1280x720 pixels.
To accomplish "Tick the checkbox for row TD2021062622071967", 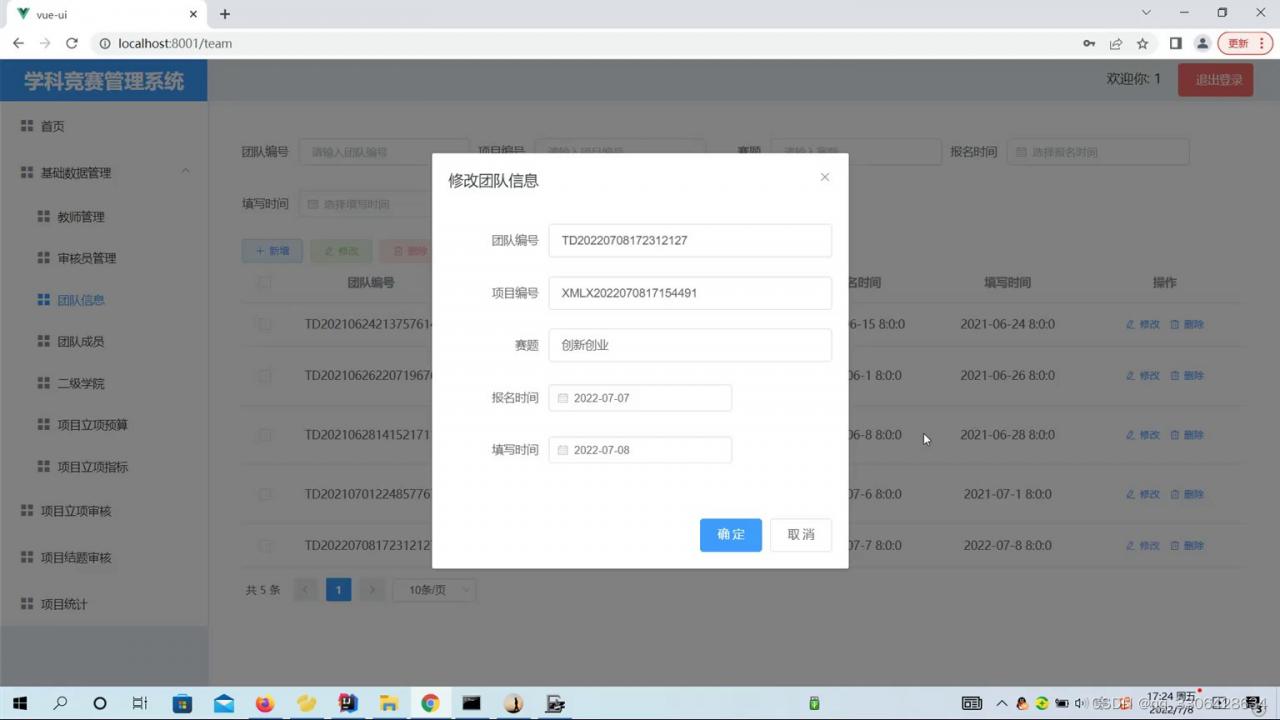I will (264, 376).
